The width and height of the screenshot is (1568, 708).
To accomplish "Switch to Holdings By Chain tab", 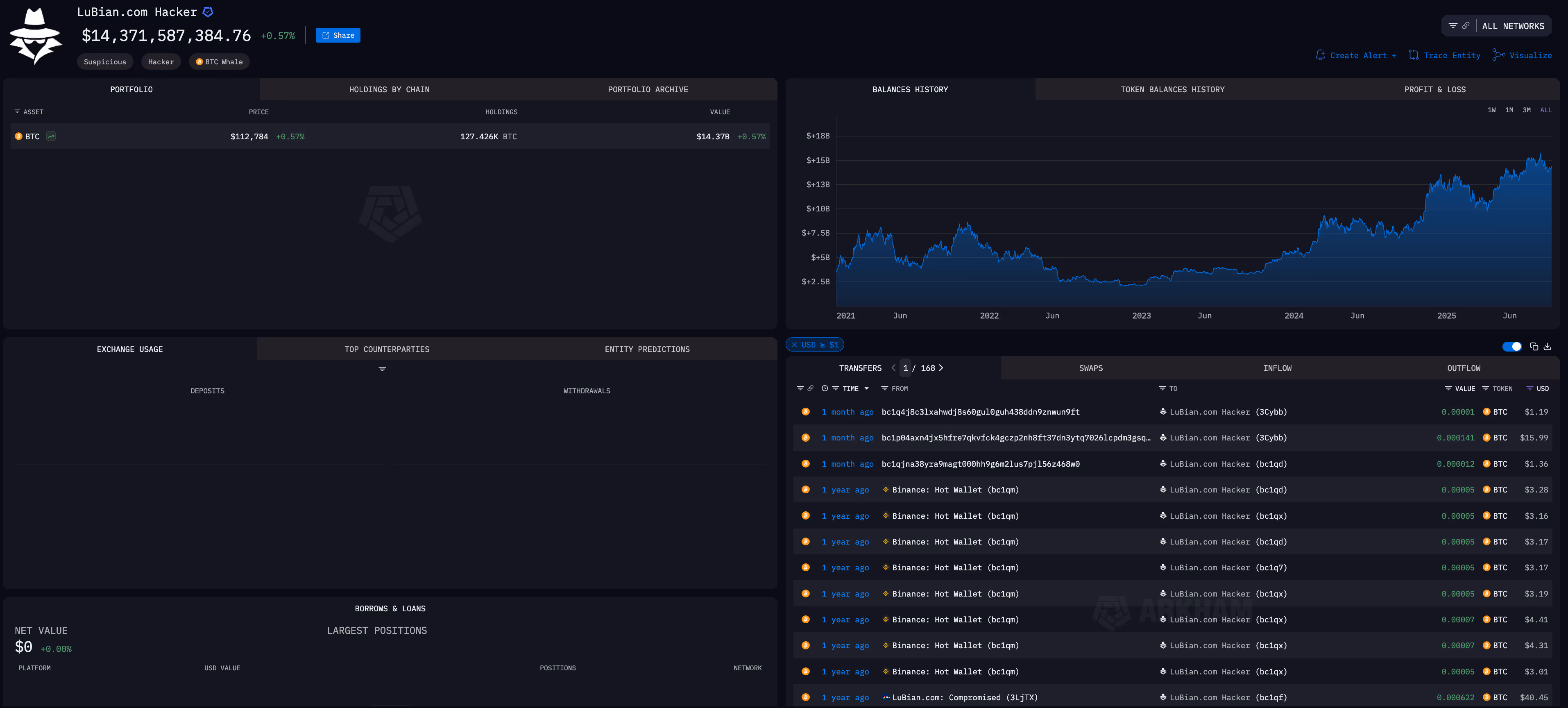I will pos(389,89).
